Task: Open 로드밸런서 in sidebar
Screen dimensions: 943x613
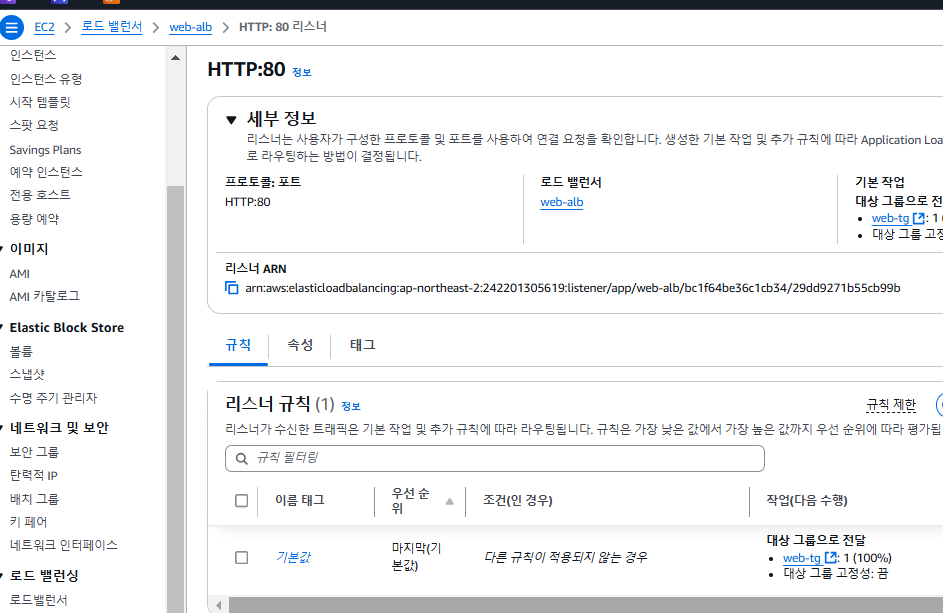Action: (38, 600)
